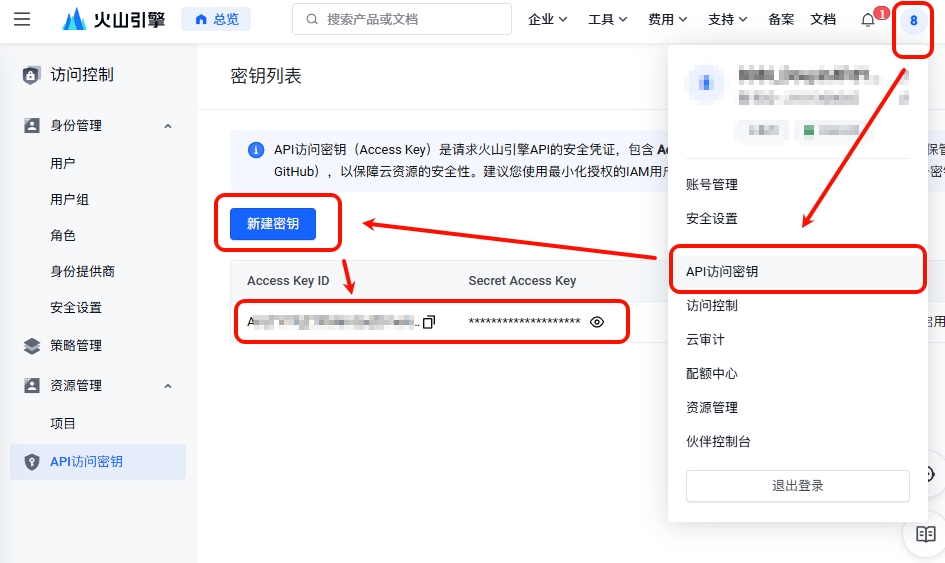945x563 pixels.
Task: Expand the 企业 dropdown menu
Action: 547,19
